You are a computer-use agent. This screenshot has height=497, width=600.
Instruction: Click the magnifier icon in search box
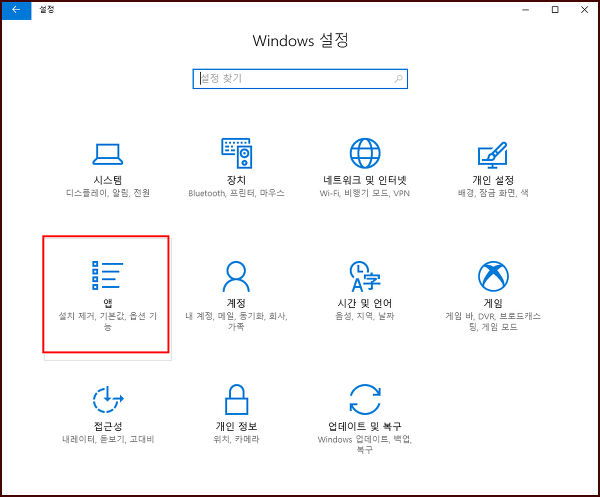tap(398, 78)
